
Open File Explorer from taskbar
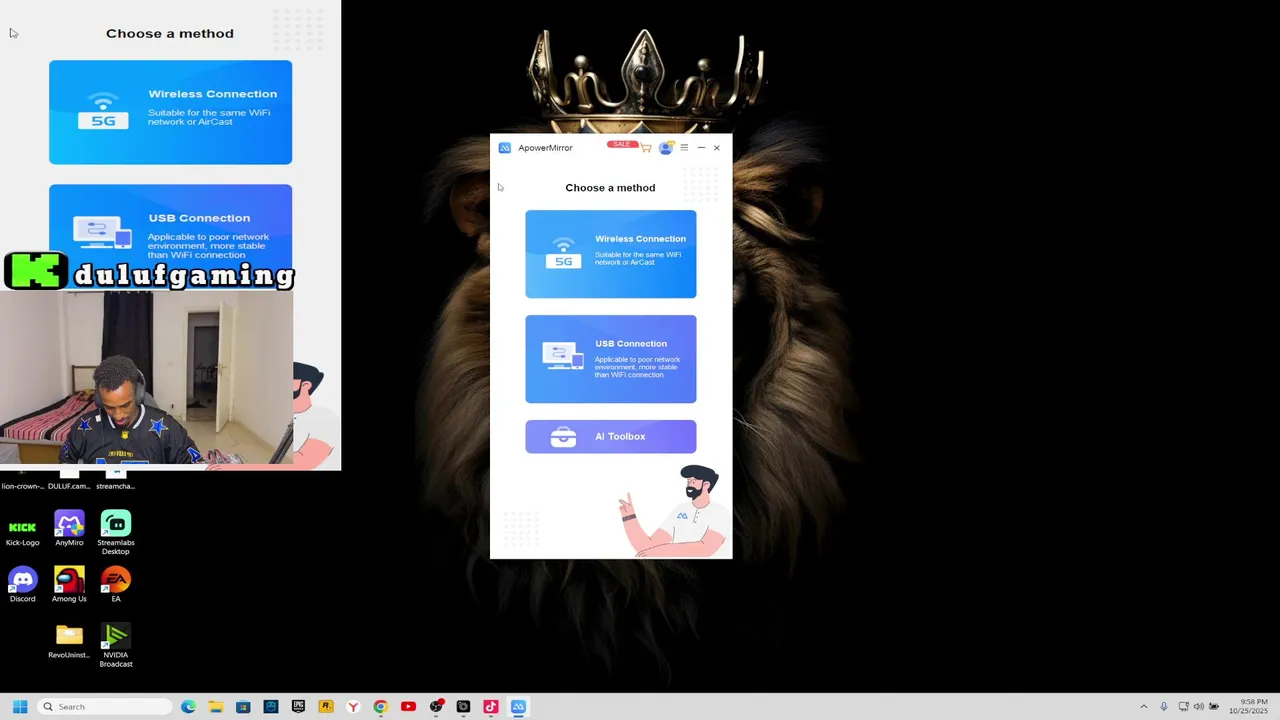coord(216,707)
